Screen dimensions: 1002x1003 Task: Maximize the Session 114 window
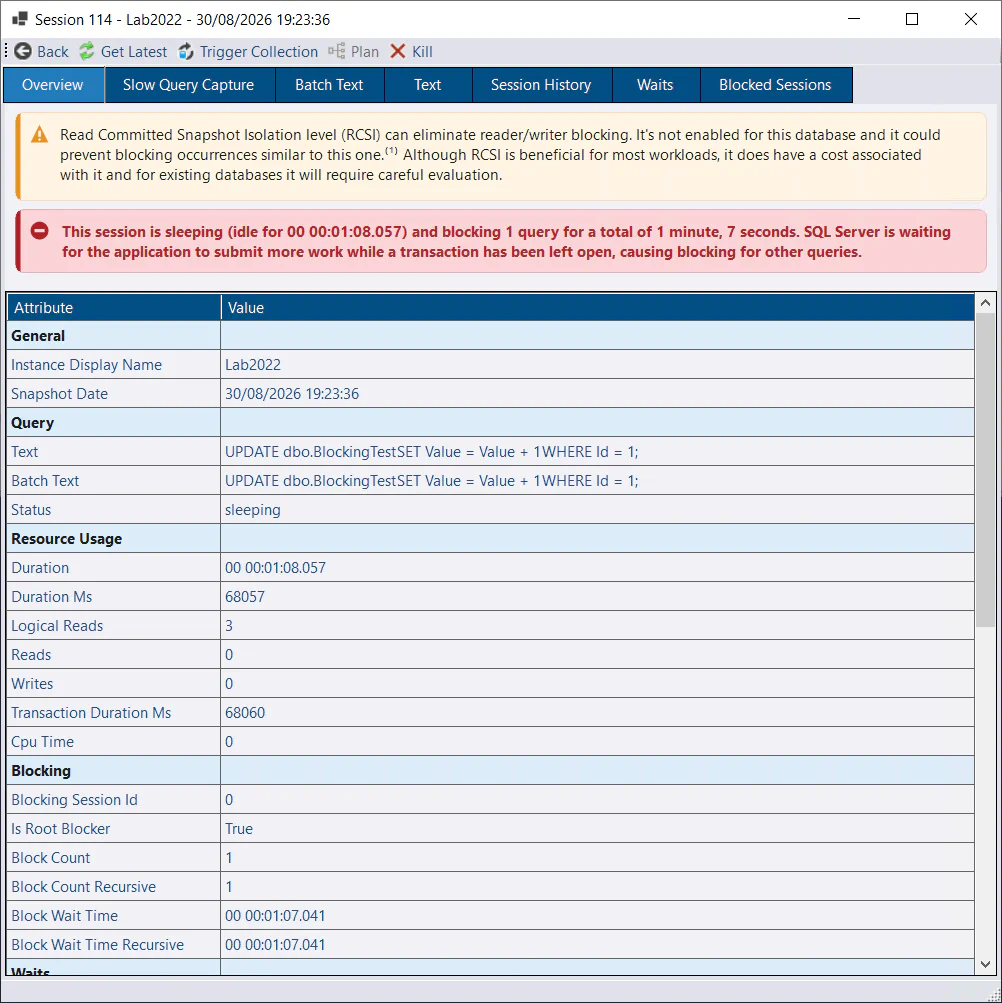pyautogui.click(x=912, y=19)
